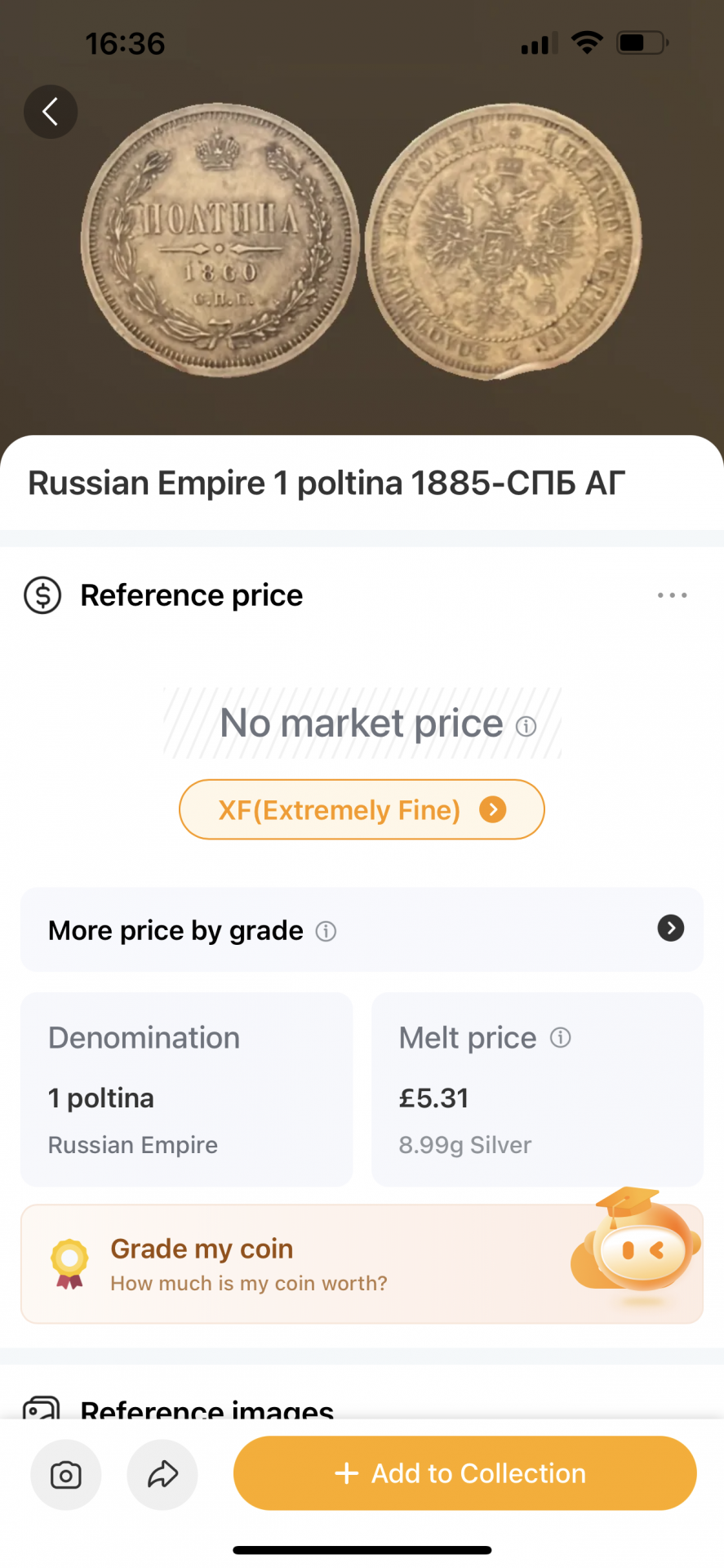Tap the share arrow icon
Viewport: 724px width, 1568px height.
pyautogui.click(x=162, y=1474)
